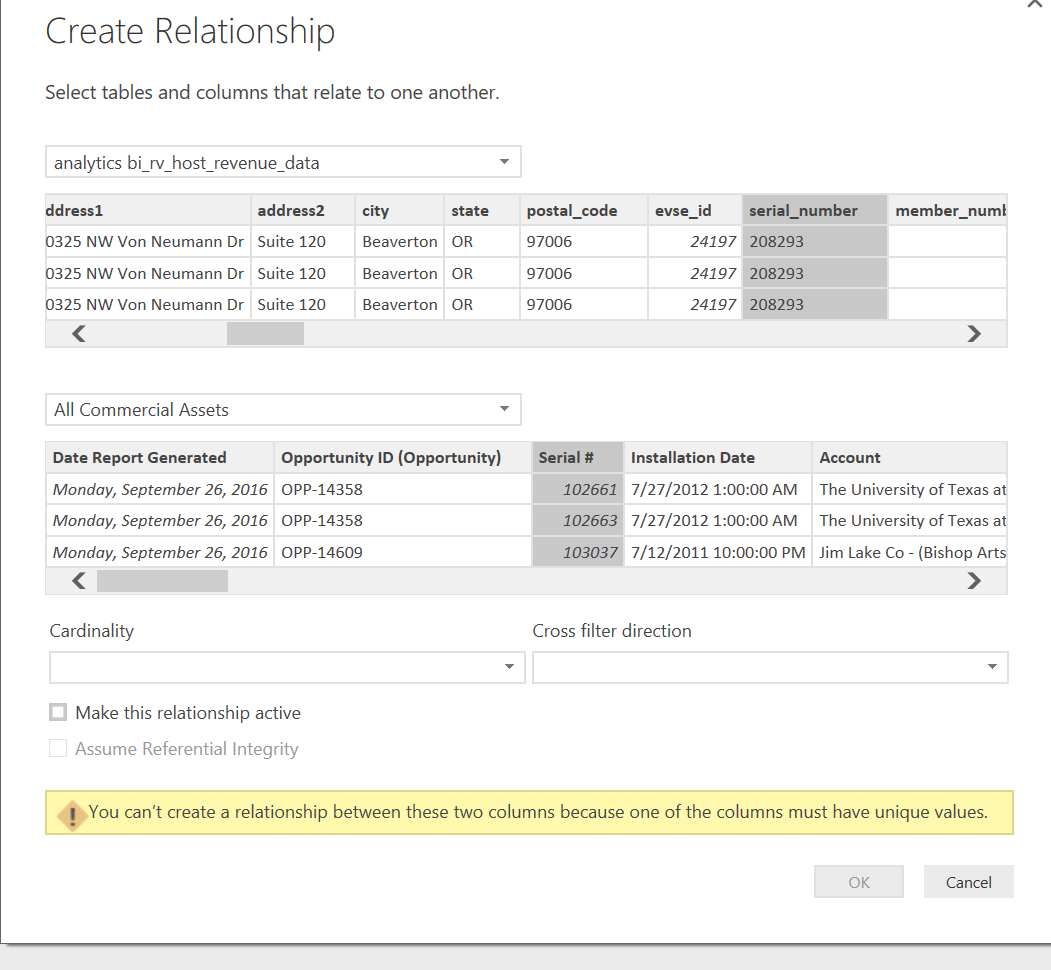Select the Account column header
Screen dimensions: 1051x970
(x=910, y=458)
